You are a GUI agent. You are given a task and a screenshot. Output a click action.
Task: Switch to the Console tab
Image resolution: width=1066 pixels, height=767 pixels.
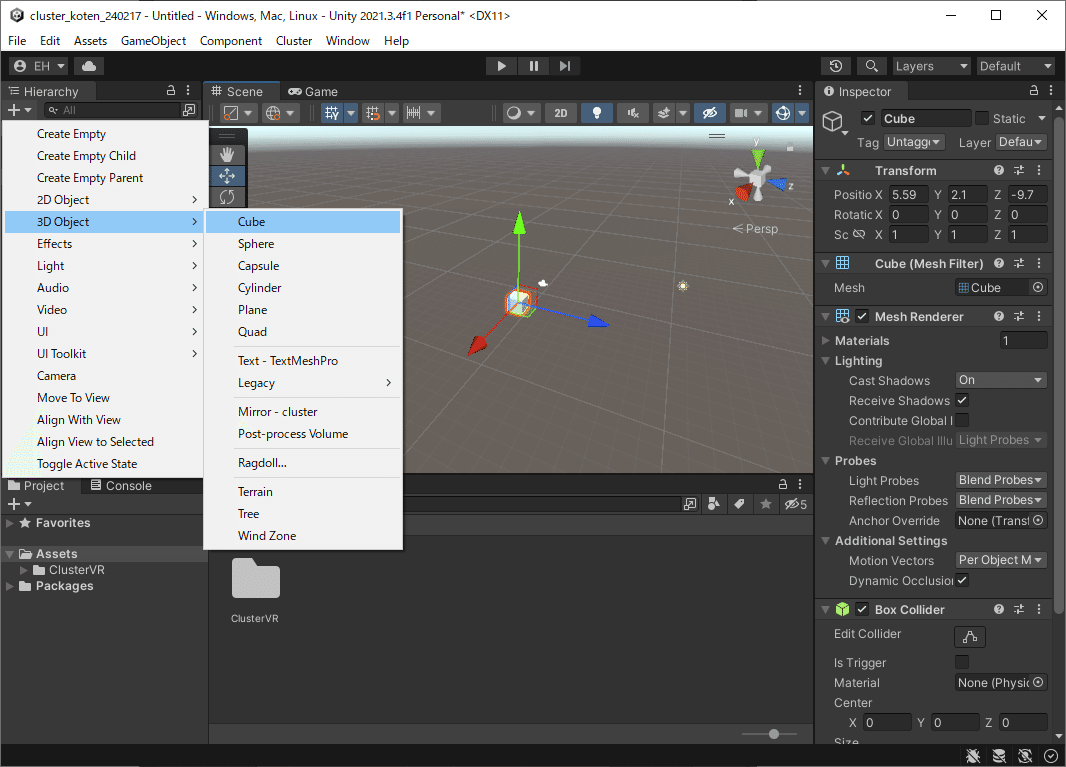tap(121, 485)
